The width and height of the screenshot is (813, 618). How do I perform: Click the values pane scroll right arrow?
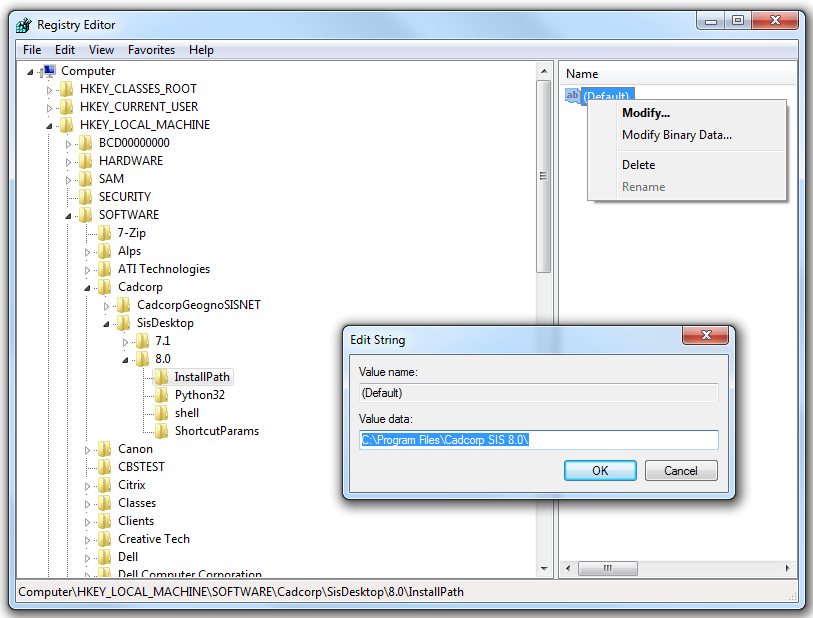tap(788, 568)
